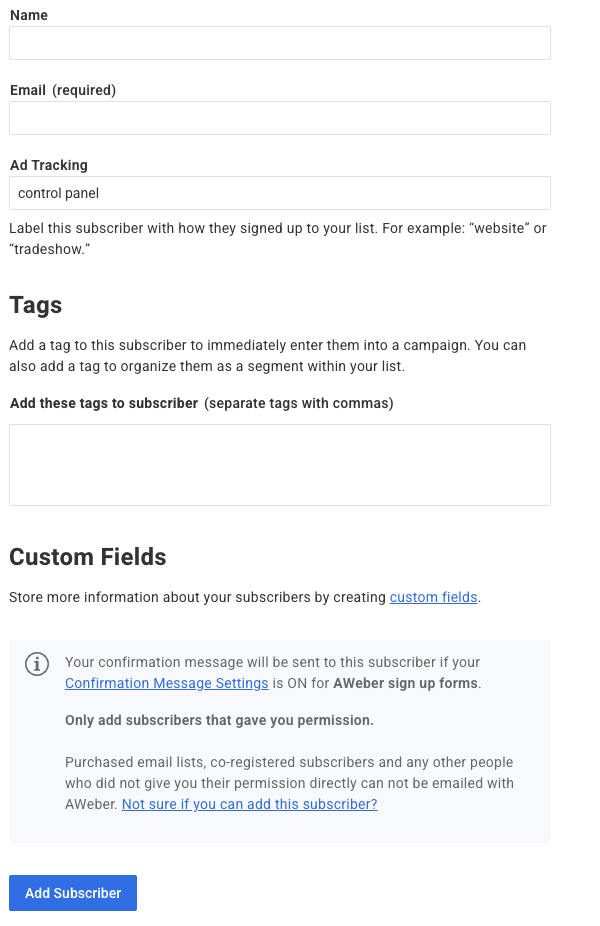Click the Tags section heading
Image resolution: width=600 pixels, height=926 pixels.
point(36,305)
